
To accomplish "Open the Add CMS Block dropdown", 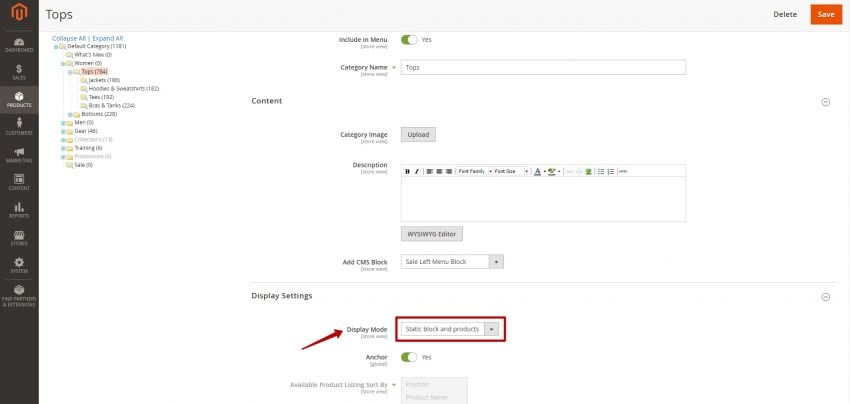I will point(452,261).
